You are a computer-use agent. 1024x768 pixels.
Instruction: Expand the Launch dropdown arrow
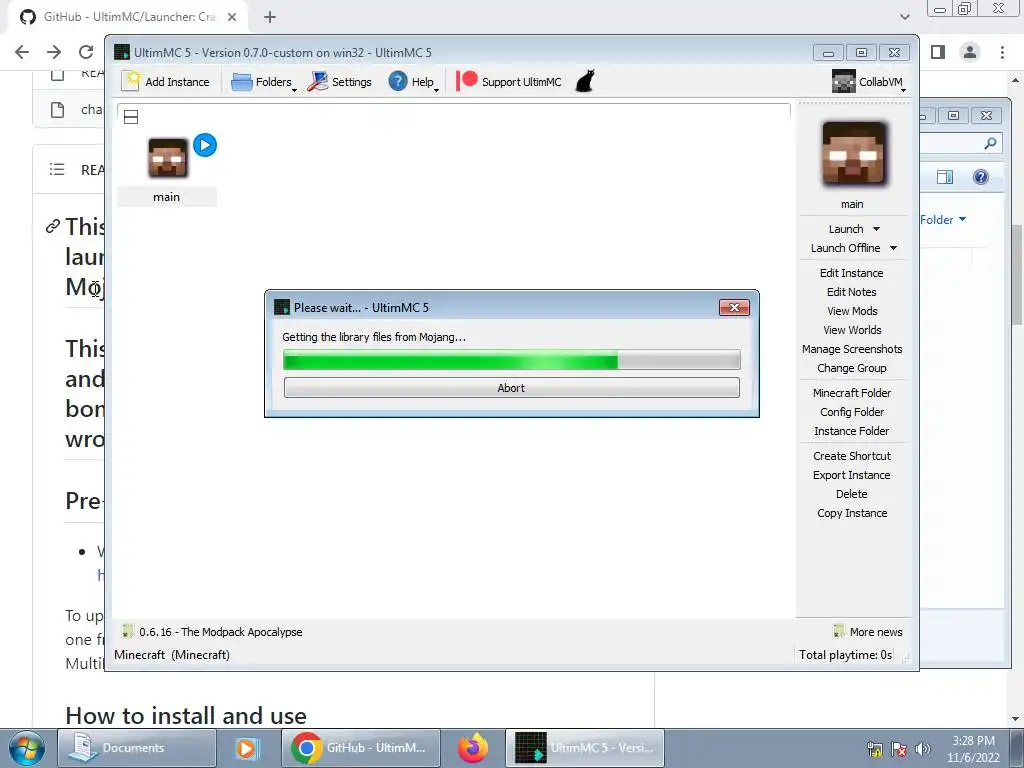(x=876, y=229)
